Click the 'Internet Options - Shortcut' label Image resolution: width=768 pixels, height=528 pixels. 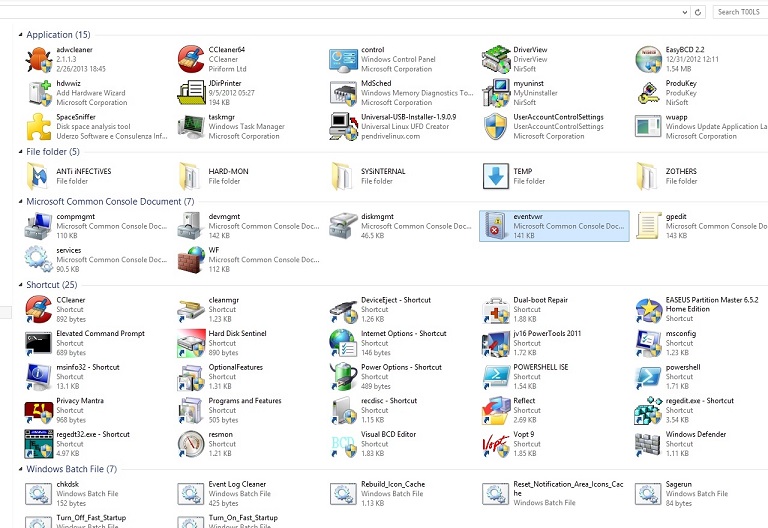click(404, 334)
